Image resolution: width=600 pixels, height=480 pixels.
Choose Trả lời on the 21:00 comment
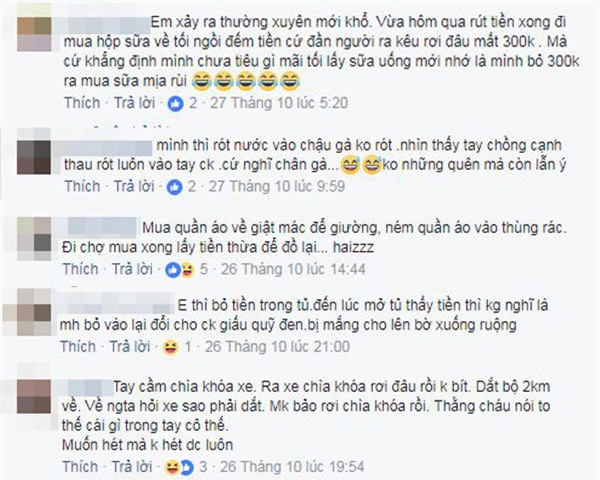pyautogui.click(x=130, y=347)
